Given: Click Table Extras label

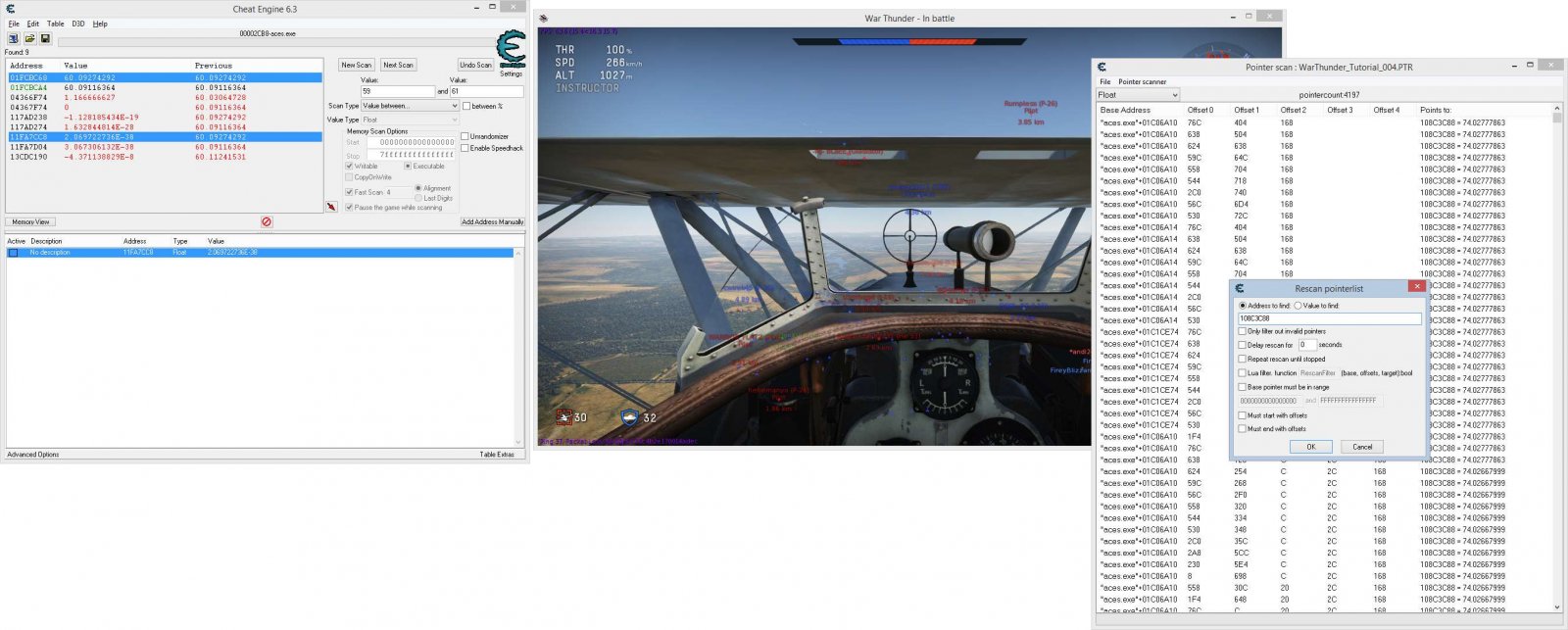Looking at the screenshot, I should [497, 455].
